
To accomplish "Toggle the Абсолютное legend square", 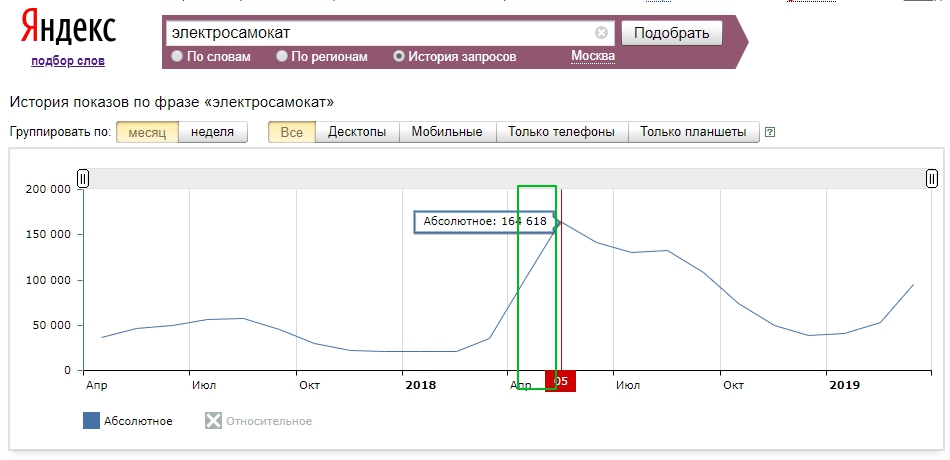I will [x=92, y=421].
